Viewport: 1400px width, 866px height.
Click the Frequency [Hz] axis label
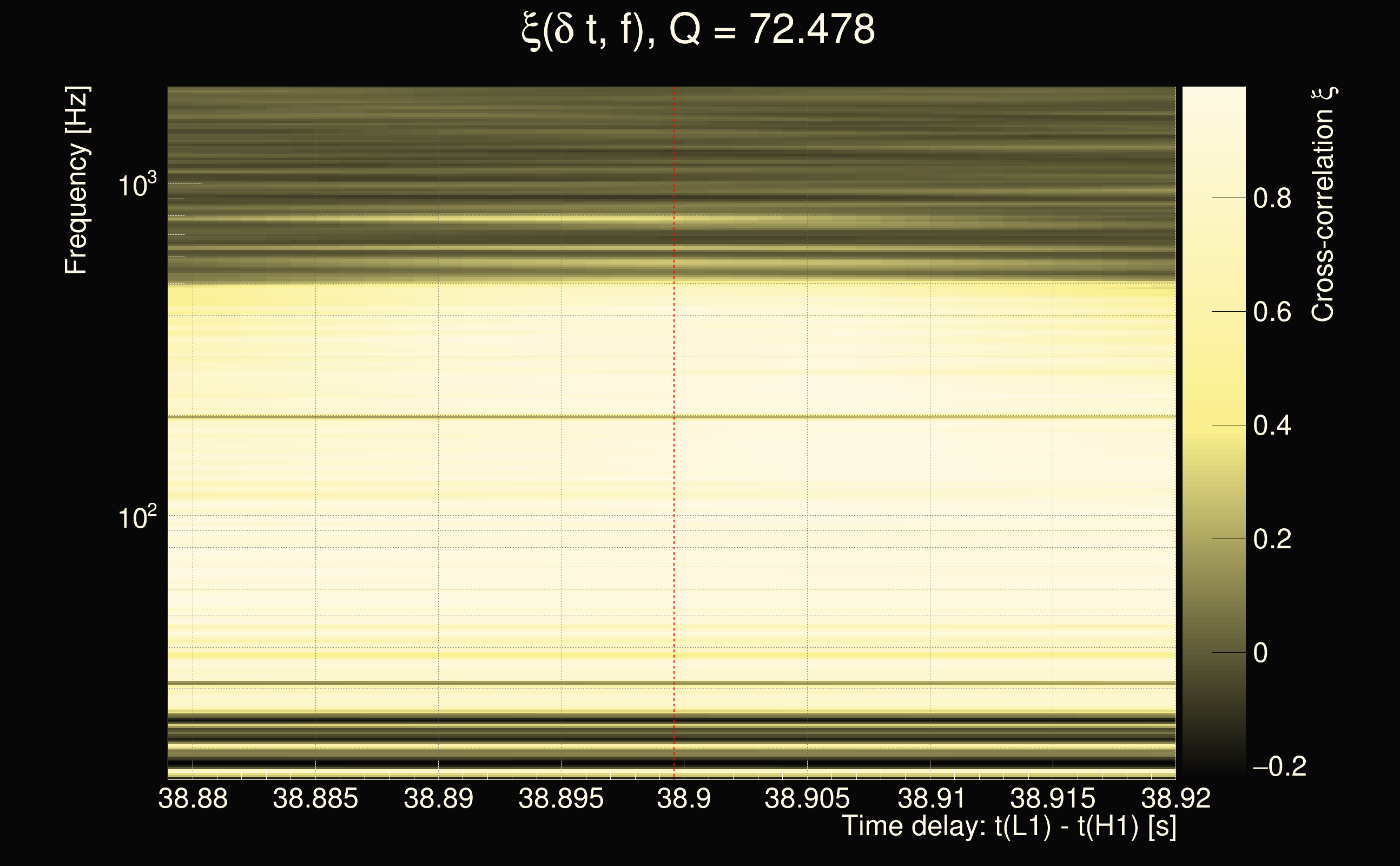coord(77,180)
